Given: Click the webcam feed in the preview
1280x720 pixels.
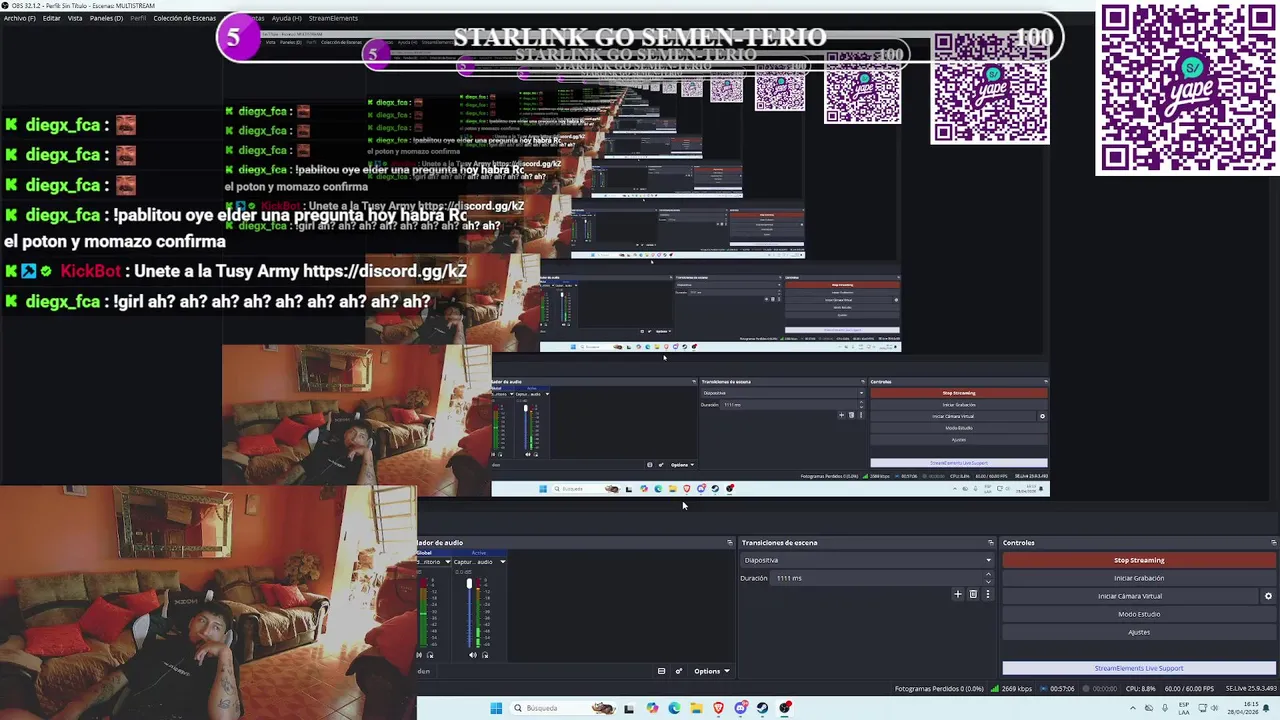Looking at the screenshot, I should tap(208, 602).
